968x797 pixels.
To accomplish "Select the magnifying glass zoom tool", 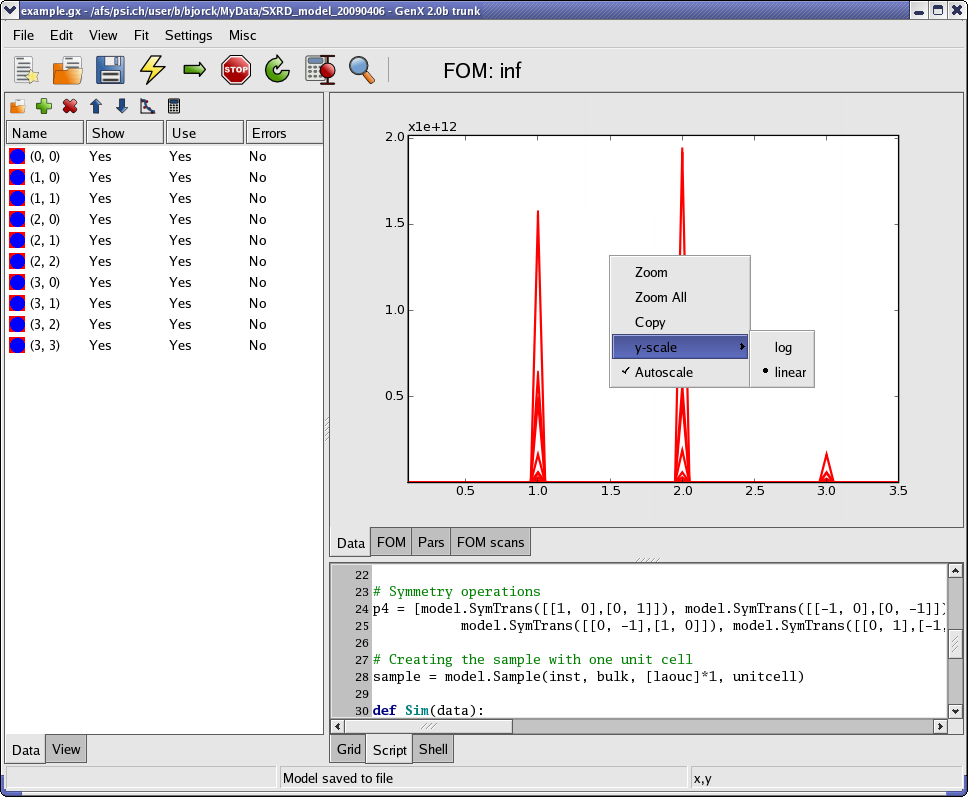I will tap(362, 70).
